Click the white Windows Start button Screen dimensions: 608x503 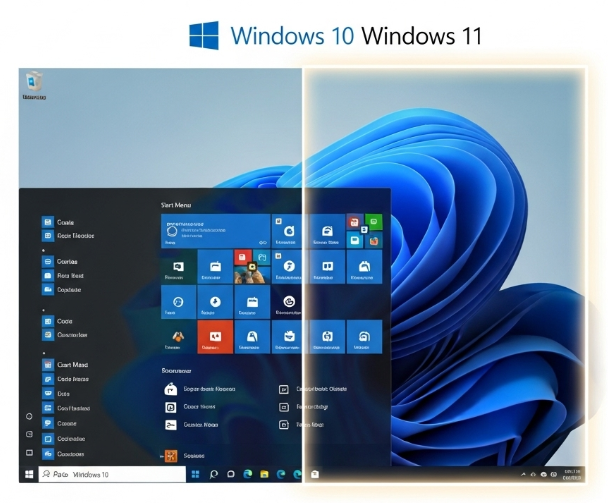click(x=29, y=474)
